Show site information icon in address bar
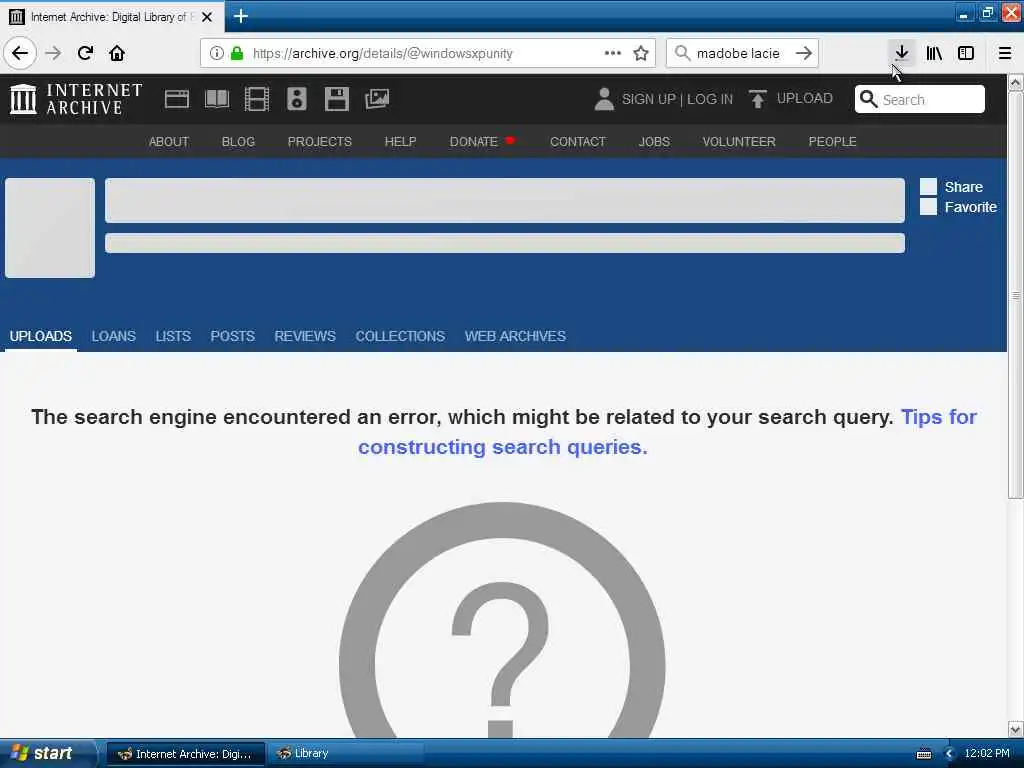This screenshot has height=768, width=1024. pyautogui.click(x=216, y=53)
